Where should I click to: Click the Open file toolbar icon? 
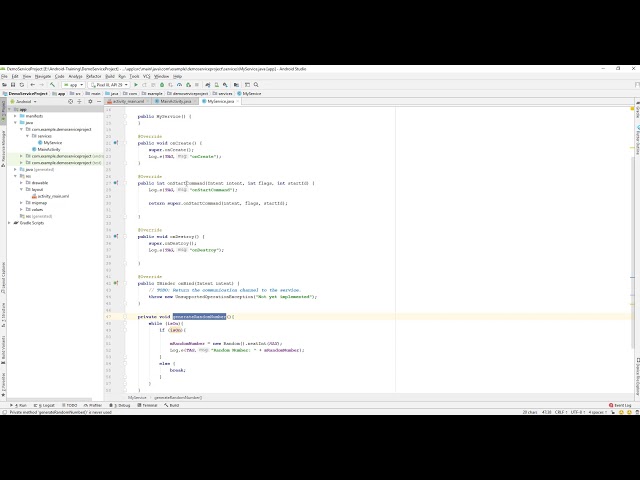4,85
